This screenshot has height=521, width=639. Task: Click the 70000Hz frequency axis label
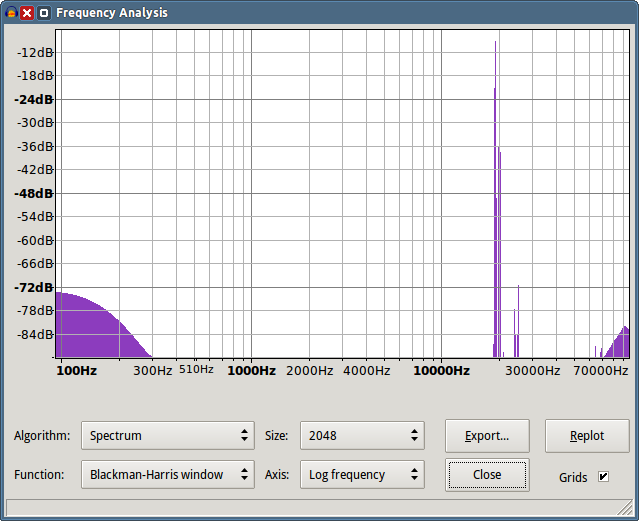[x=601, y=371]
